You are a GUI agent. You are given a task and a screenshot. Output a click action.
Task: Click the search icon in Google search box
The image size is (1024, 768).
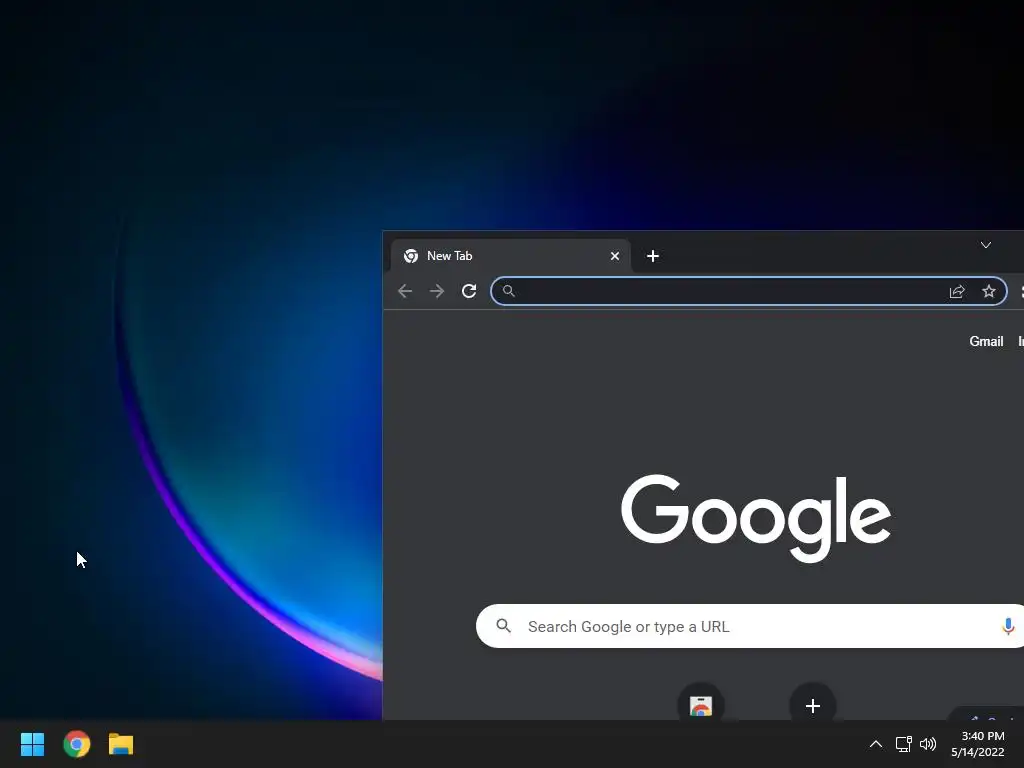pyautogui.click(x=504, y=626)
